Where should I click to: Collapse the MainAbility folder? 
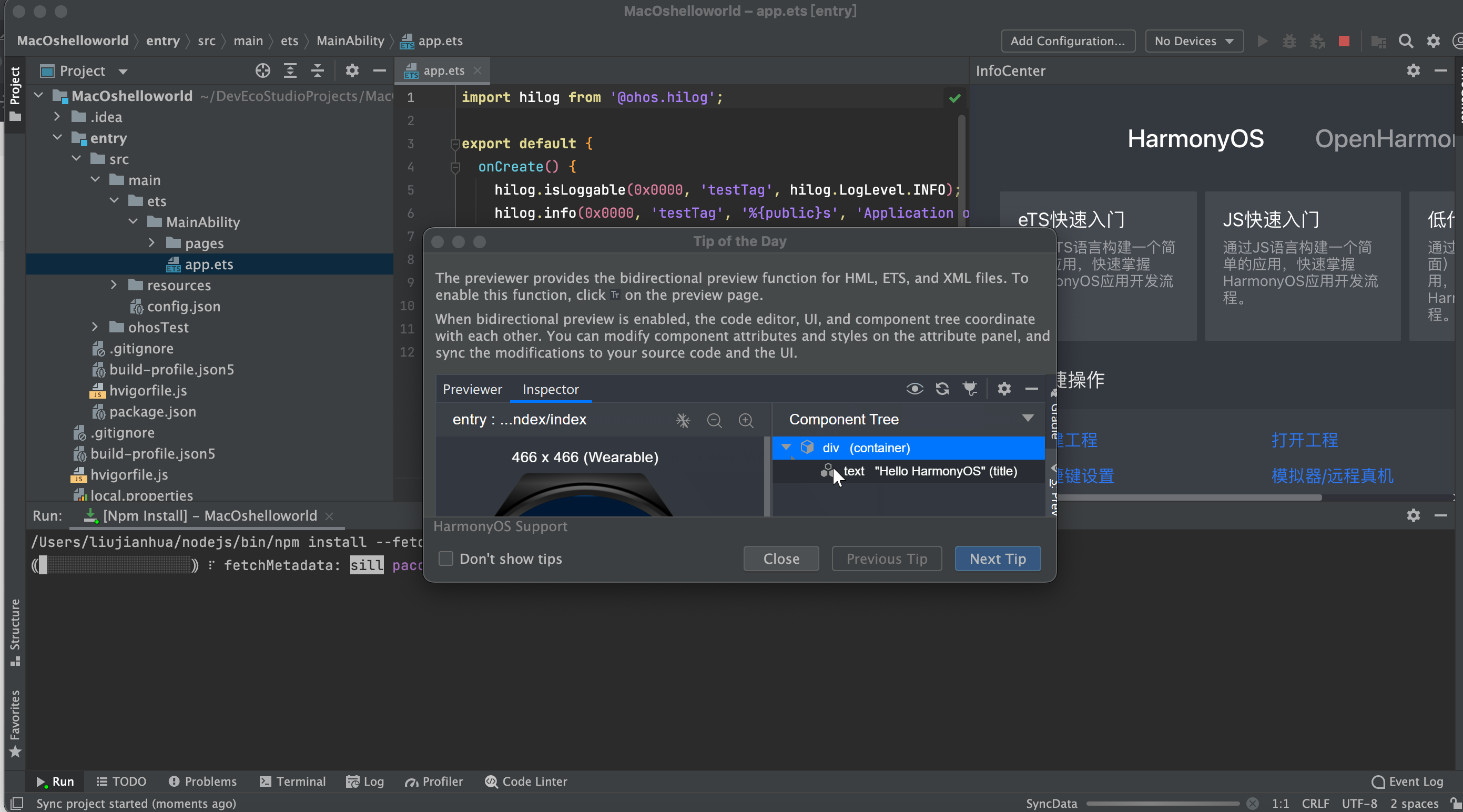point(133,221)
